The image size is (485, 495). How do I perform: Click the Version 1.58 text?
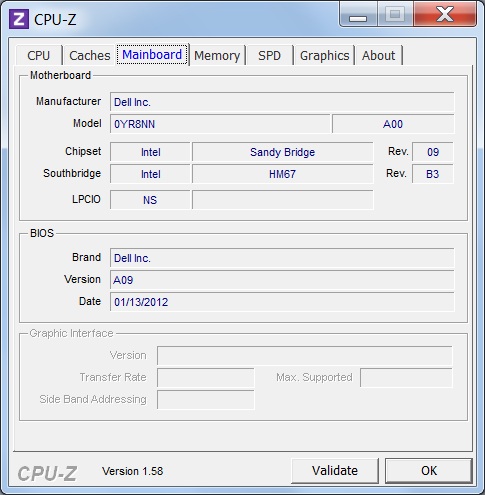coord(133,471)
